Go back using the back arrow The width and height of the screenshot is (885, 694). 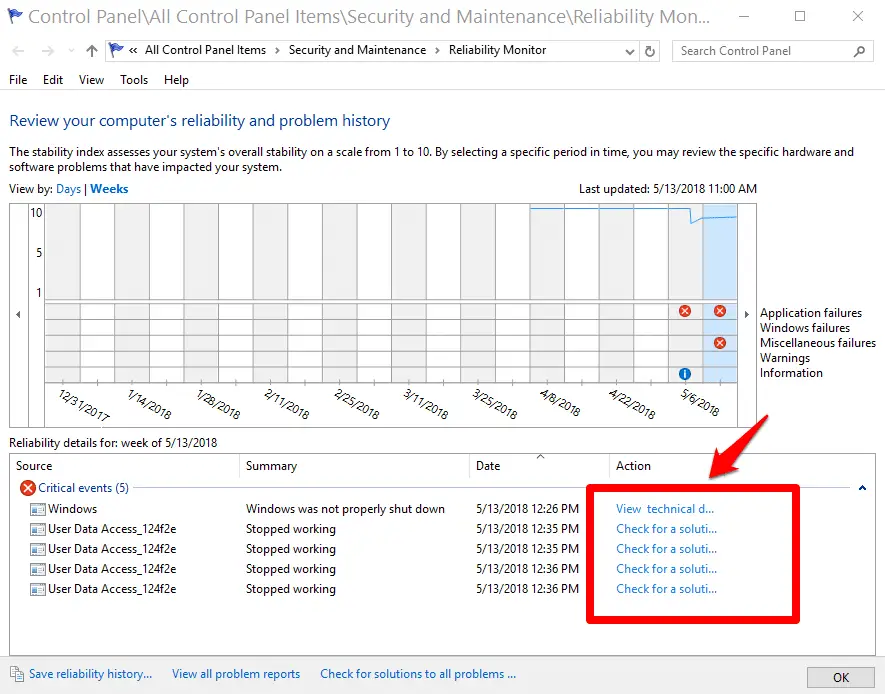point(18,51)
